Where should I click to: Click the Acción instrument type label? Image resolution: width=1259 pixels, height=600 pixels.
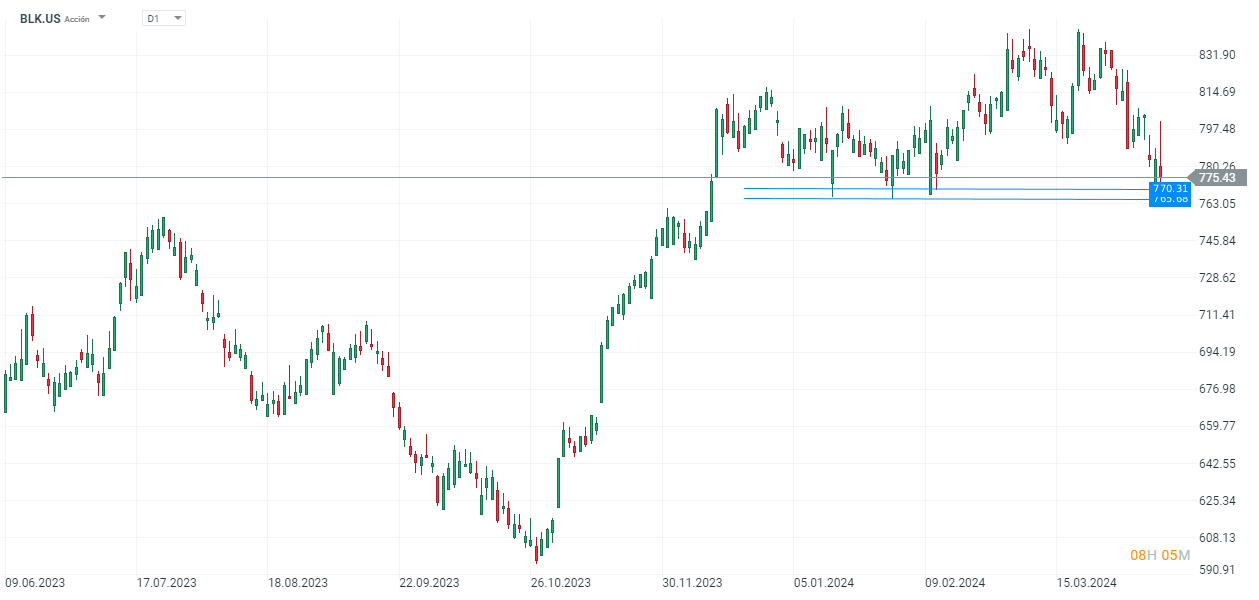point(77,19)
